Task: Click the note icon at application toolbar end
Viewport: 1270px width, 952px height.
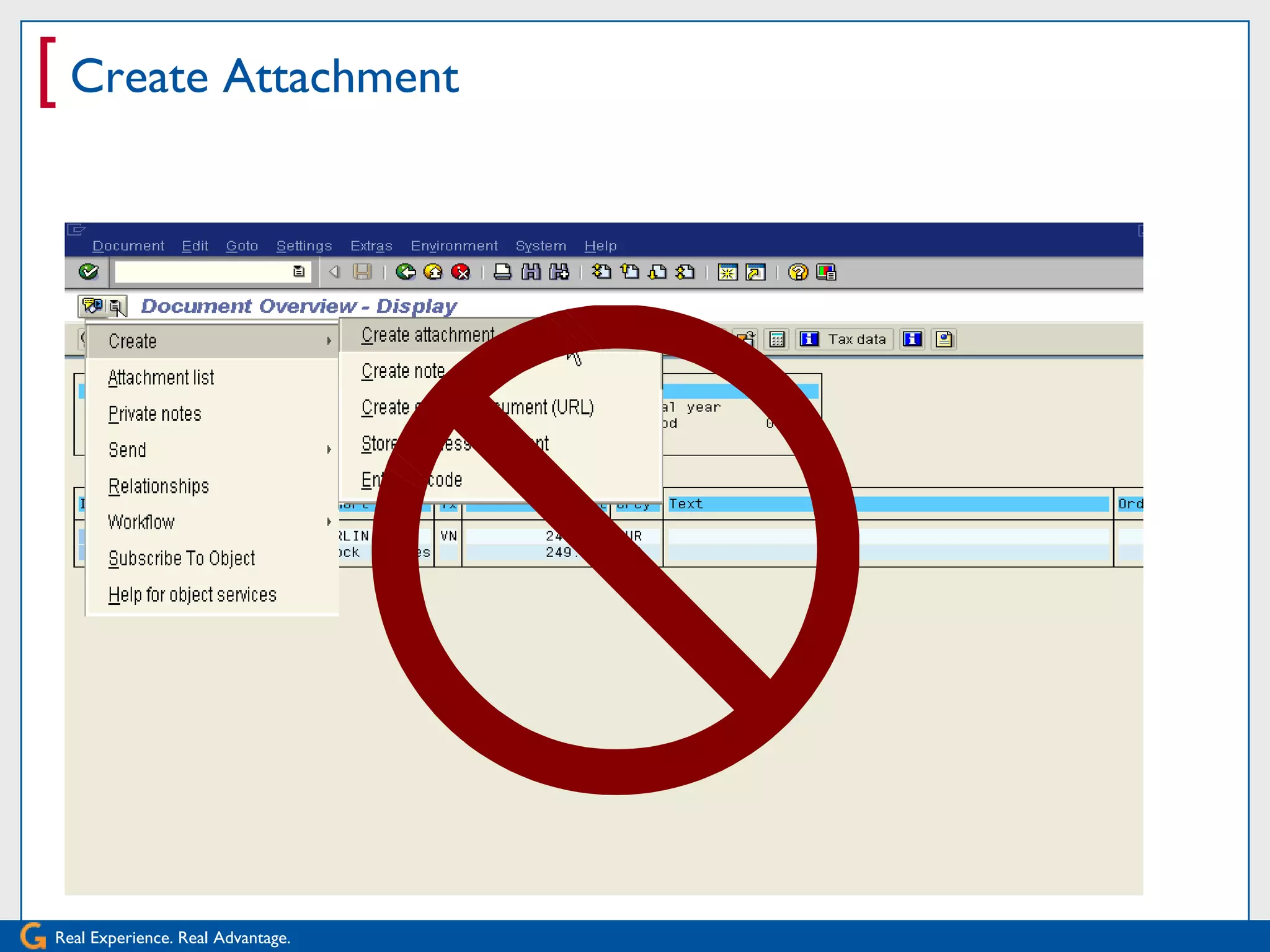Action: point(944,340)
